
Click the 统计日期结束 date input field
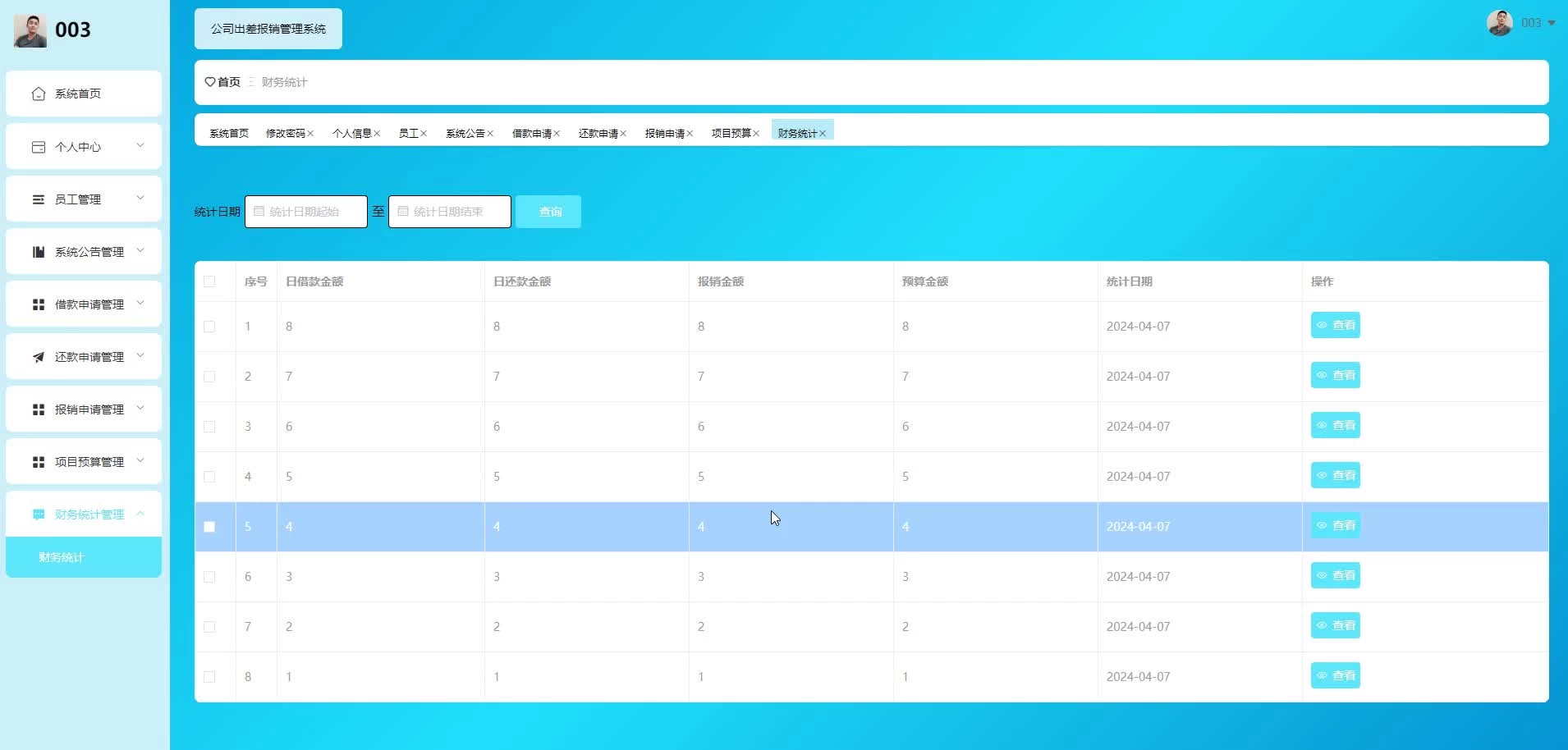click(450, 212)
